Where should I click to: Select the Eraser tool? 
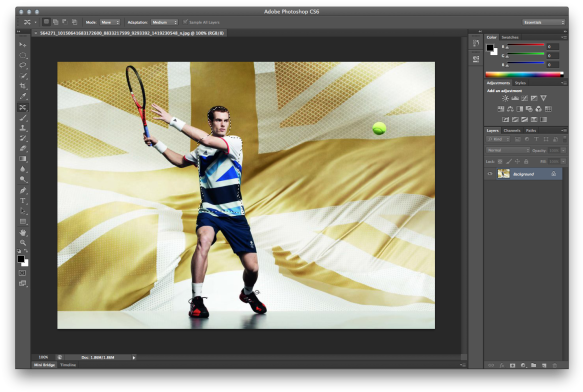23,148
